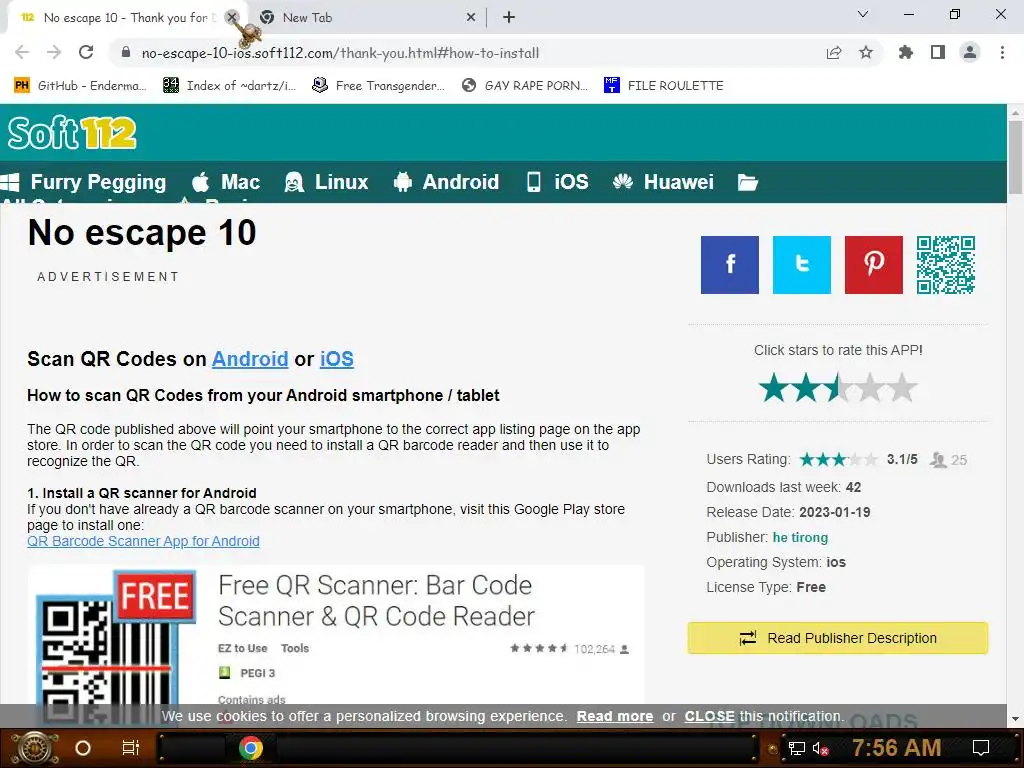The image size is (1024, 768).
Task: Open QR Barcode Scanner App for Android link
Action: point(143,541)
